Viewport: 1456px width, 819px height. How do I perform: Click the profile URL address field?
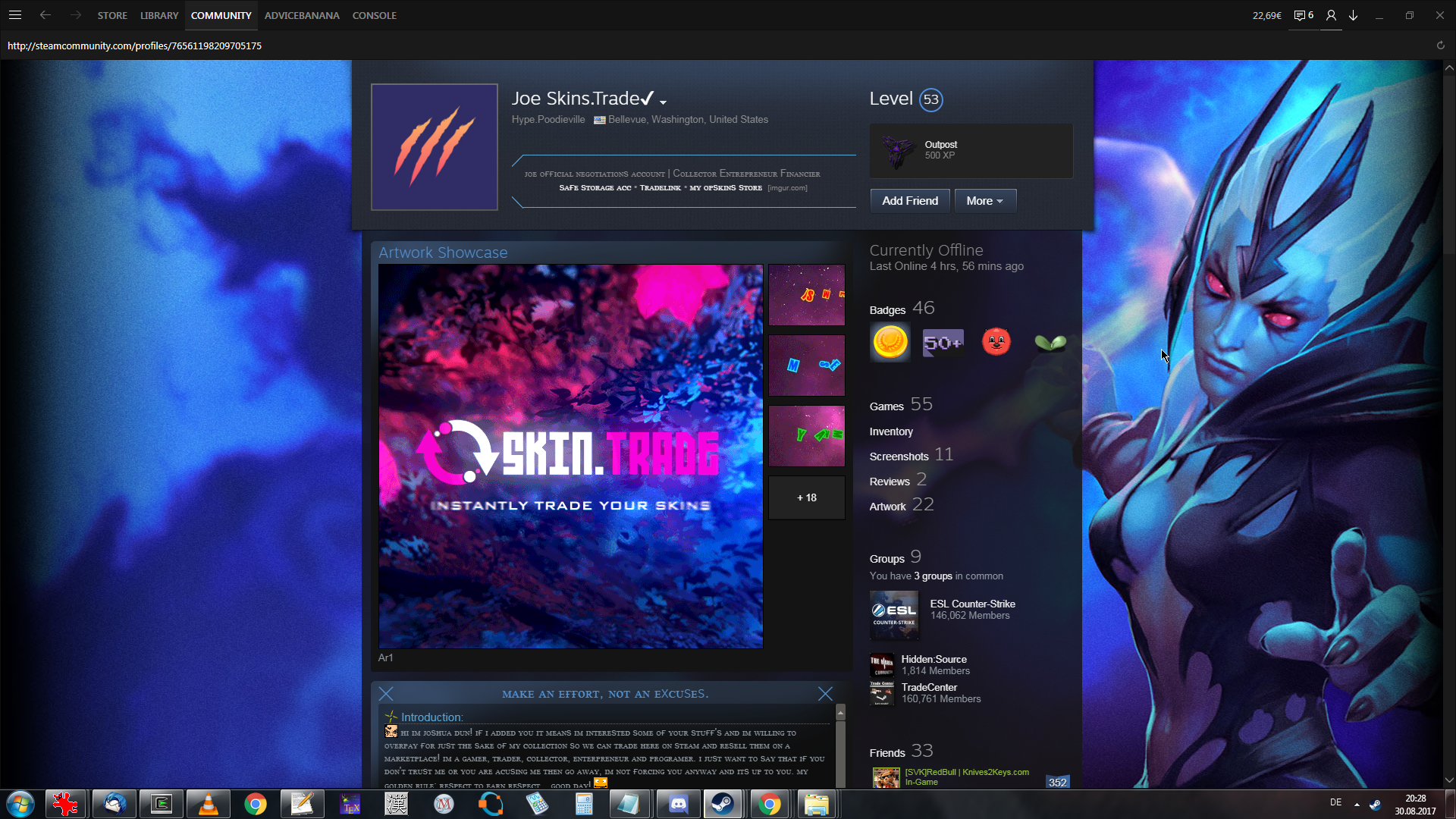(x=135, y=45)
